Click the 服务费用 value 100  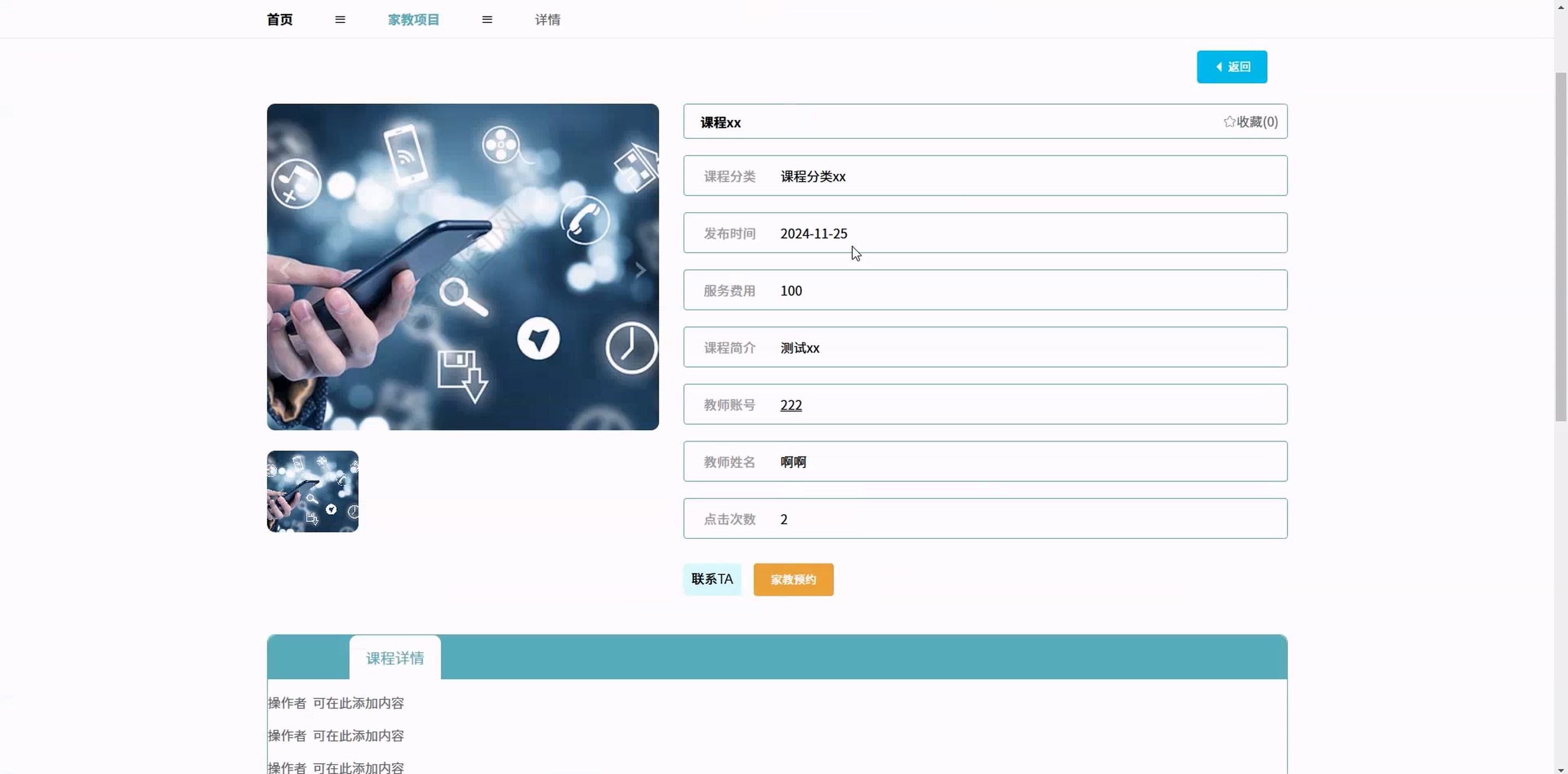(x=791, y=290)
